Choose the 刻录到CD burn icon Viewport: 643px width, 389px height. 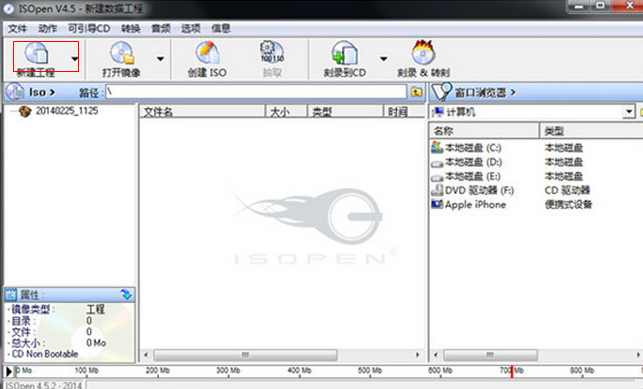click(344, 52)
